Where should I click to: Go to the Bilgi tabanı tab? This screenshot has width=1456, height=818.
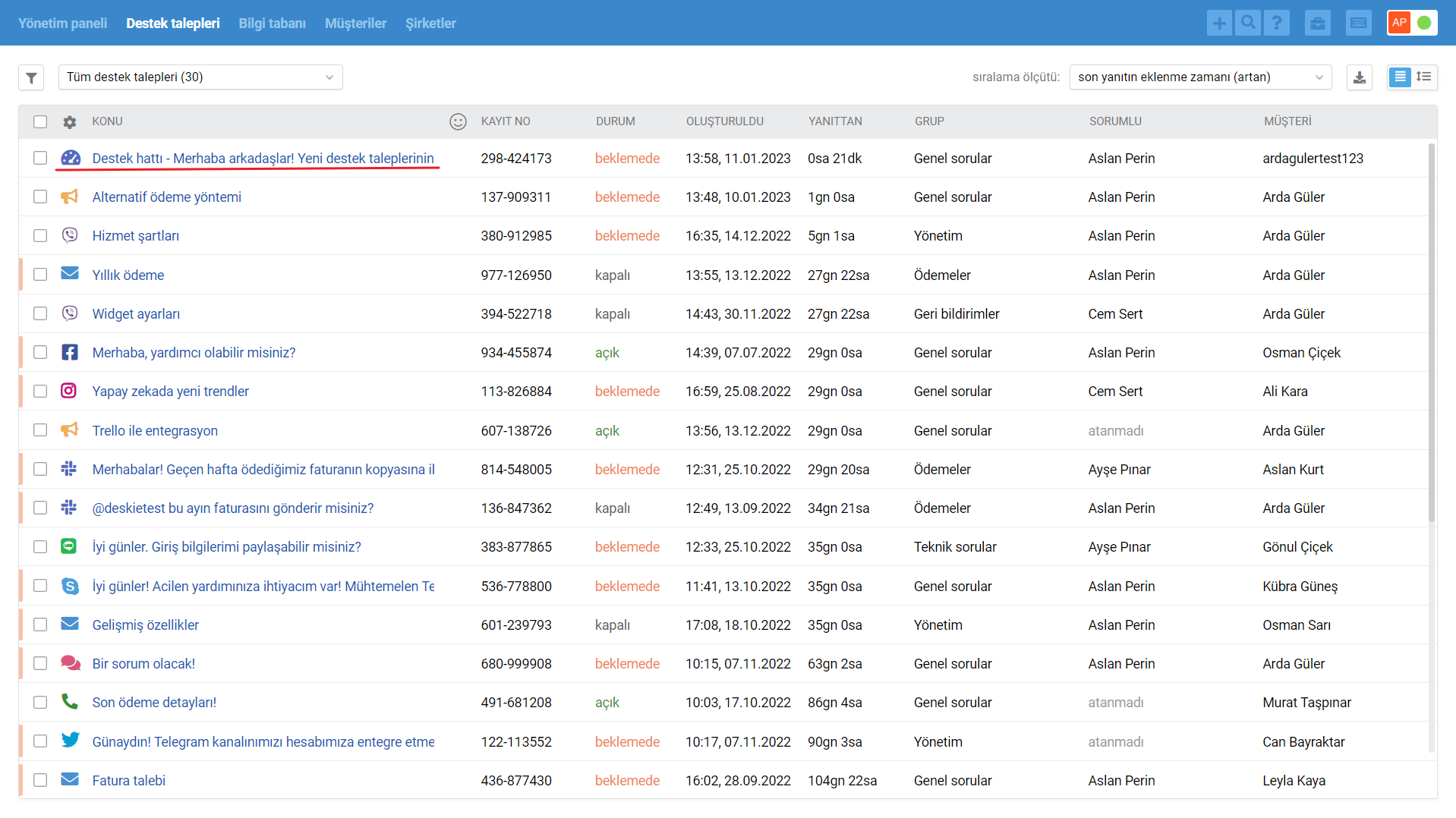click(x=272, y=24)
